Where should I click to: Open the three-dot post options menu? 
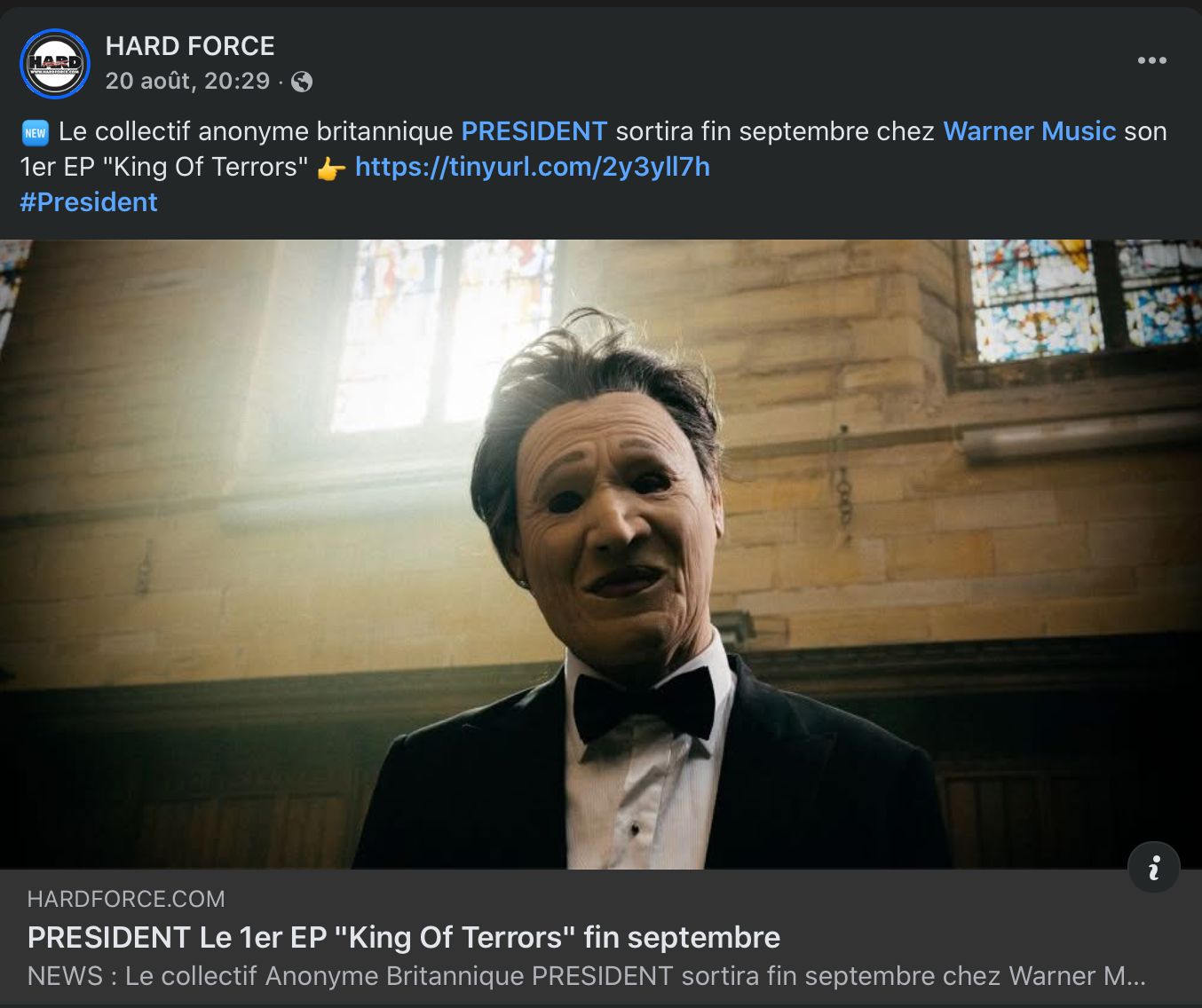[x=1151, y=60]
